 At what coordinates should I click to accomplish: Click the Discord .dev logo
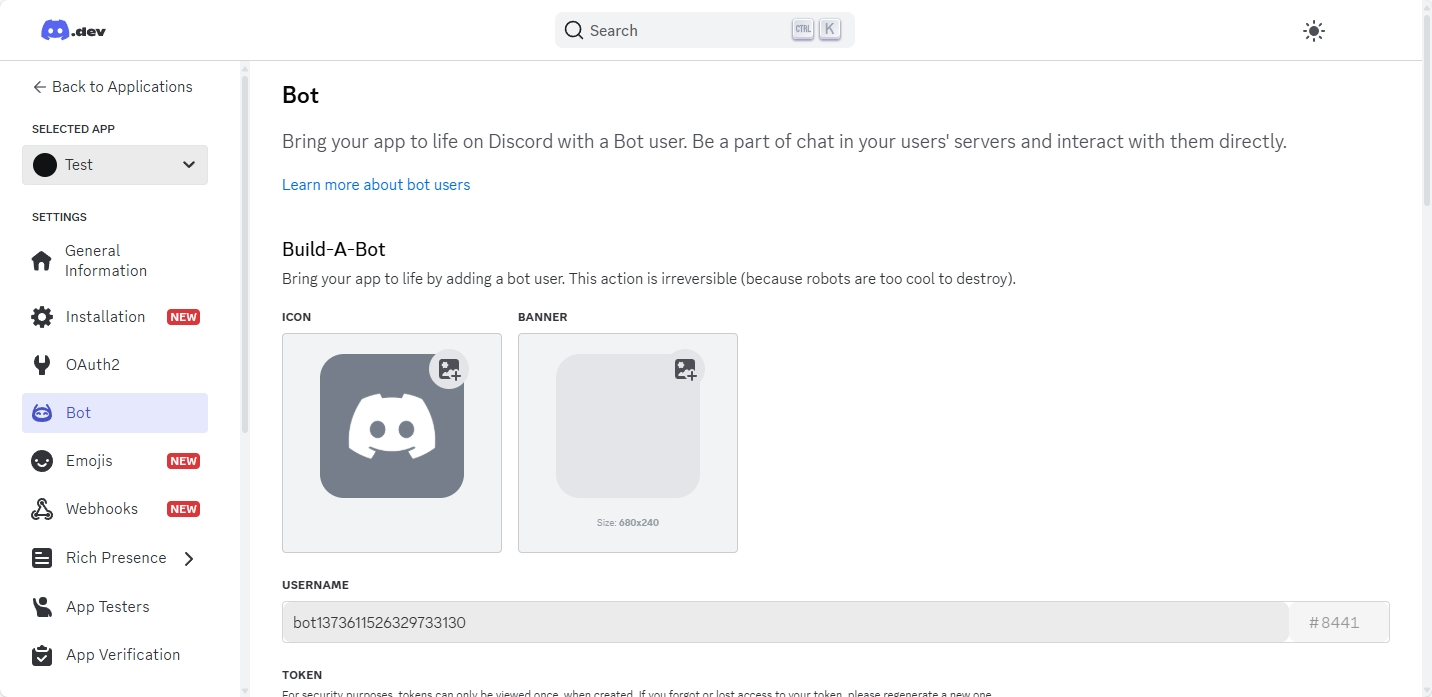(x=73, y=30)
